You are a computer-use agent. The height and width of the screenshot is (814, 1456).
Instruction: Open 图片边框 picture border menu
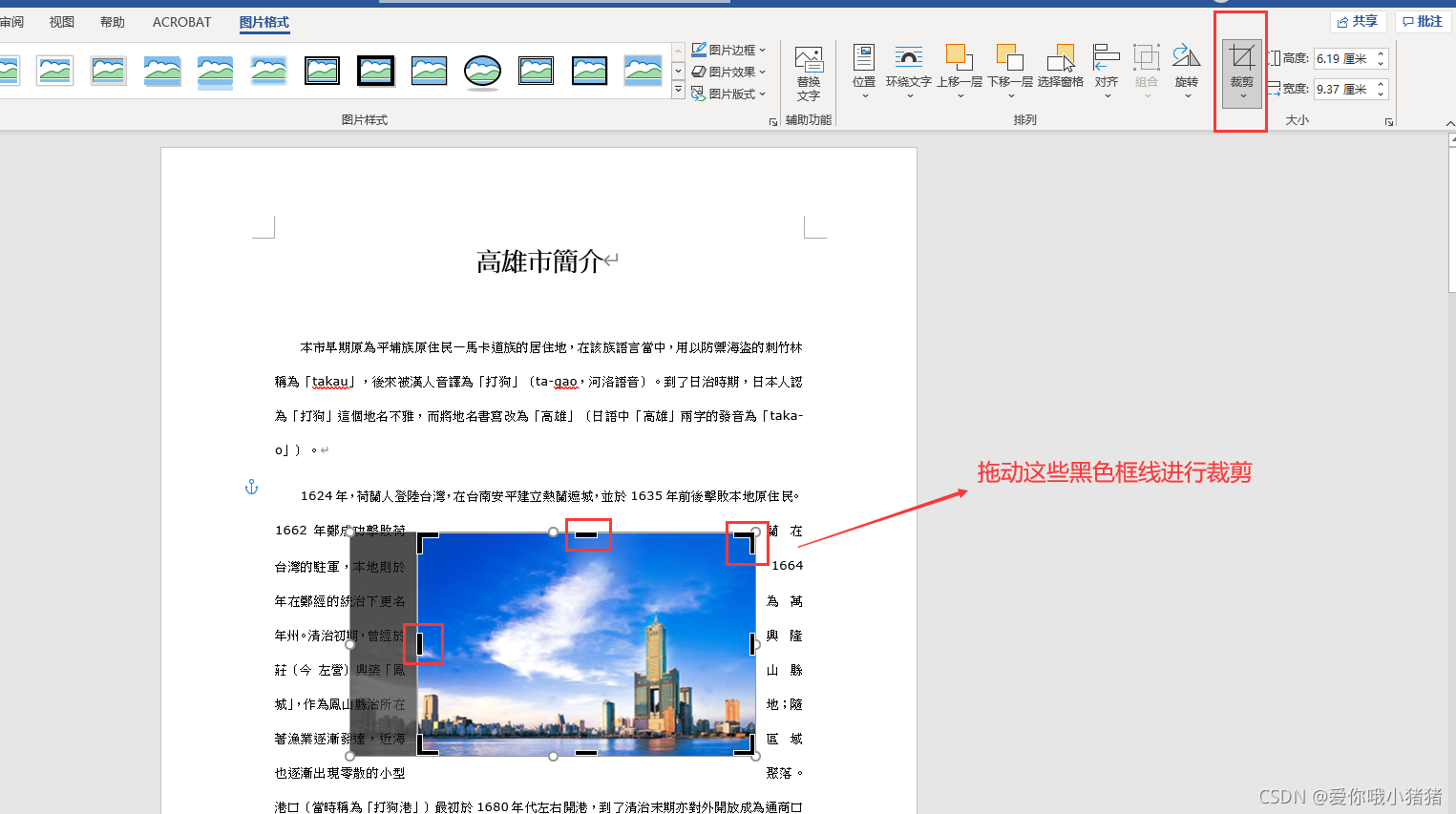(x=728, y=50)
